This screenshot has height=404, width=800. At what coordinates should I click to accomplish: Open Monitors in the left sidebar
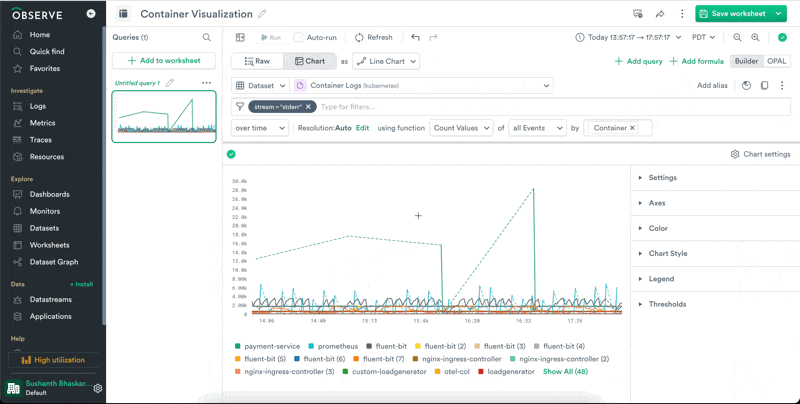point(46,211)
